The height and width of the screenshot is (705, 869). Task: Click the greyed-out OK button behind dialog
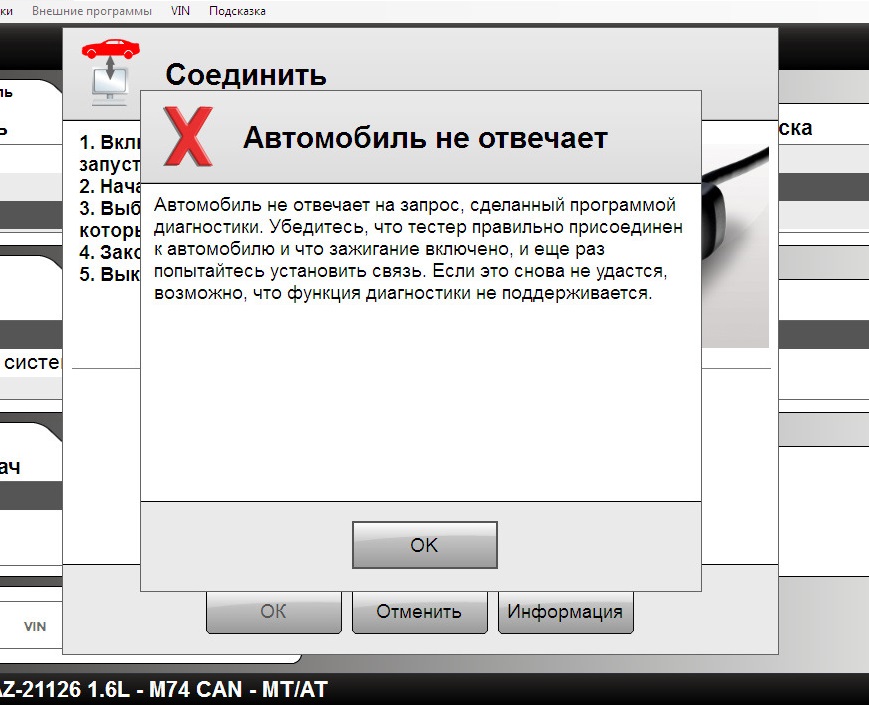click(x=274, y=612)
